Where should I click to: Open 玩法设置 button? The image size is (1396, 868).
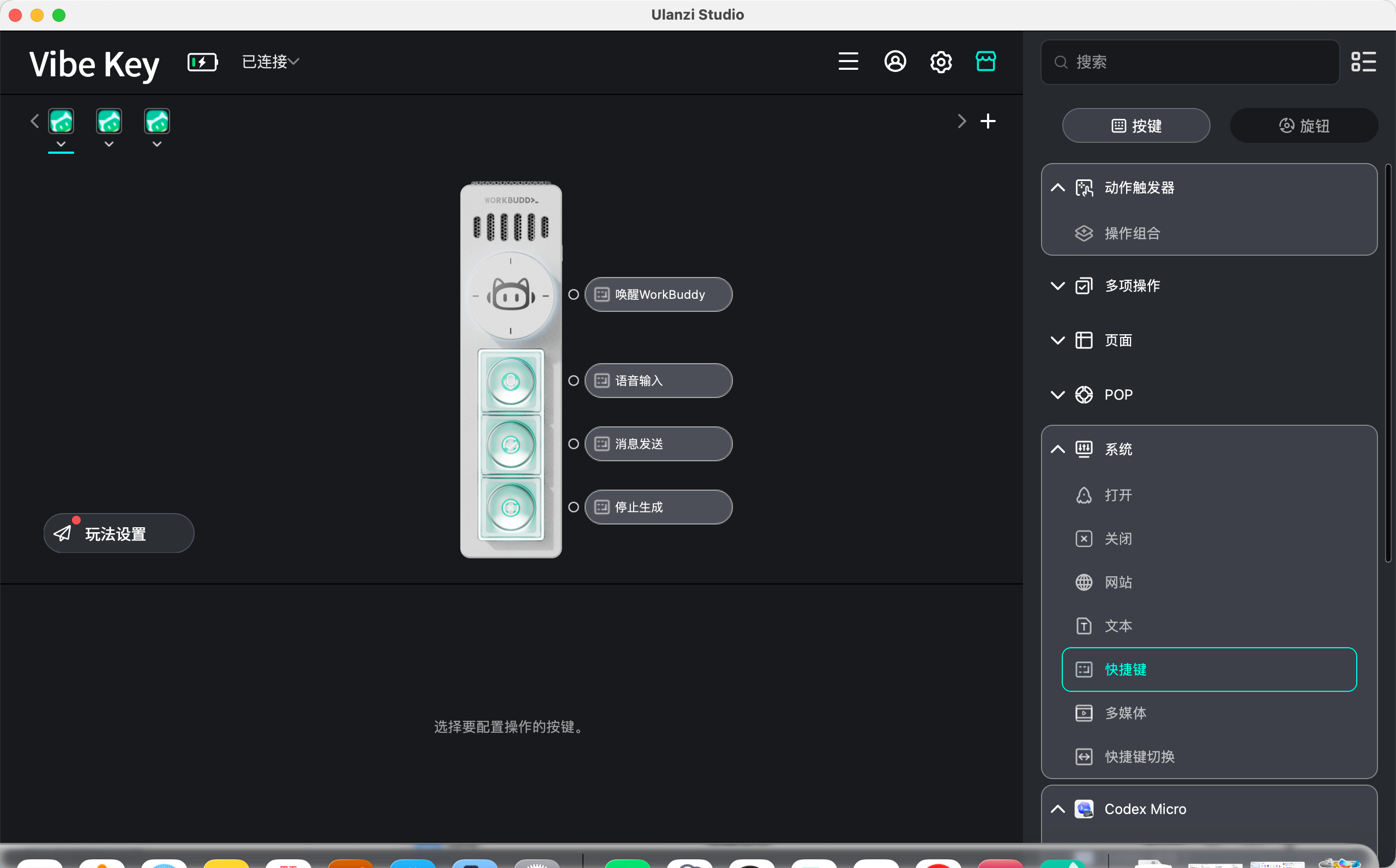pyautogui.click(x=119, y=533)
